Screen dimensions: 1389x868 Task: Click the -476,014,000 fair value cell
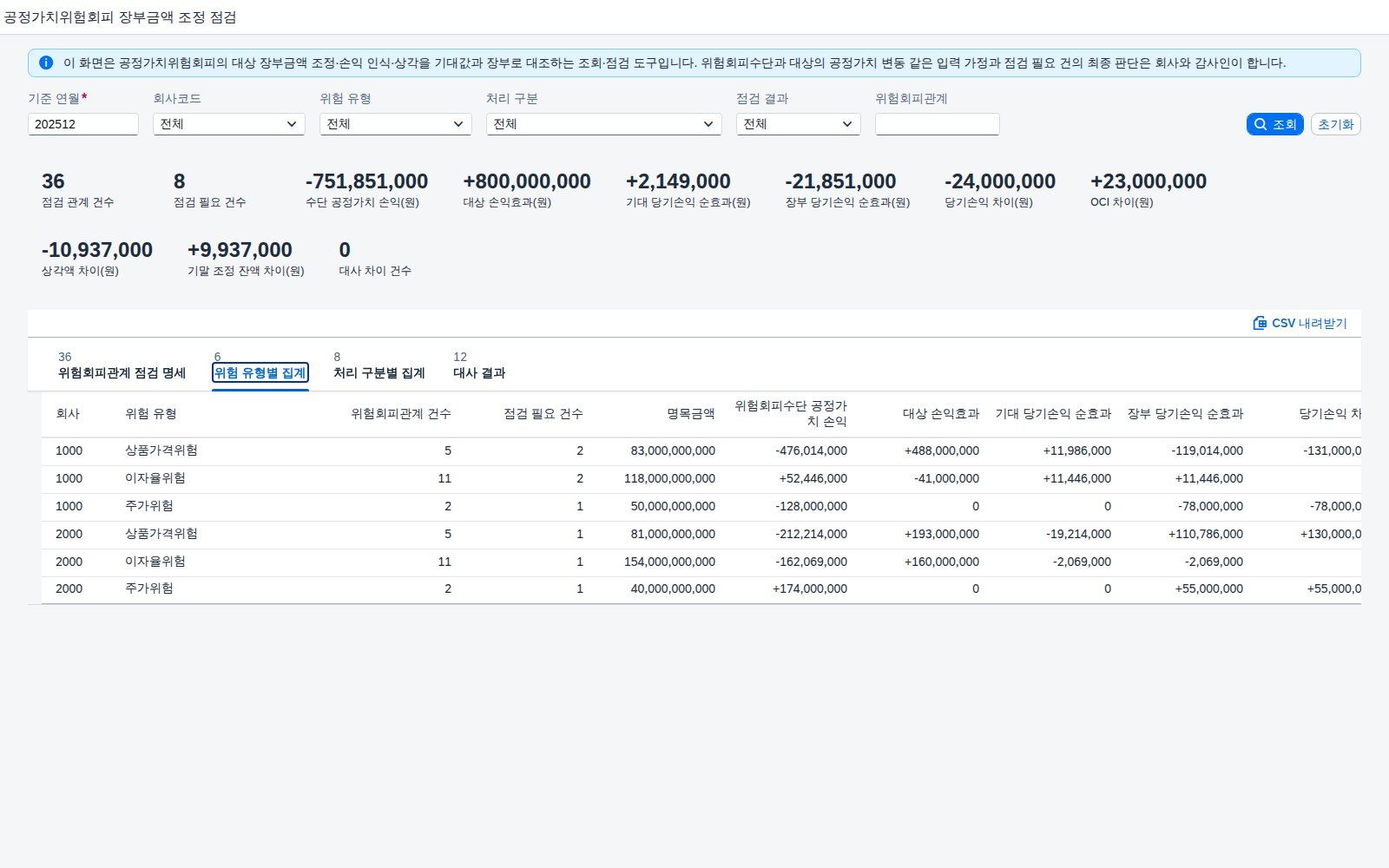811,450
